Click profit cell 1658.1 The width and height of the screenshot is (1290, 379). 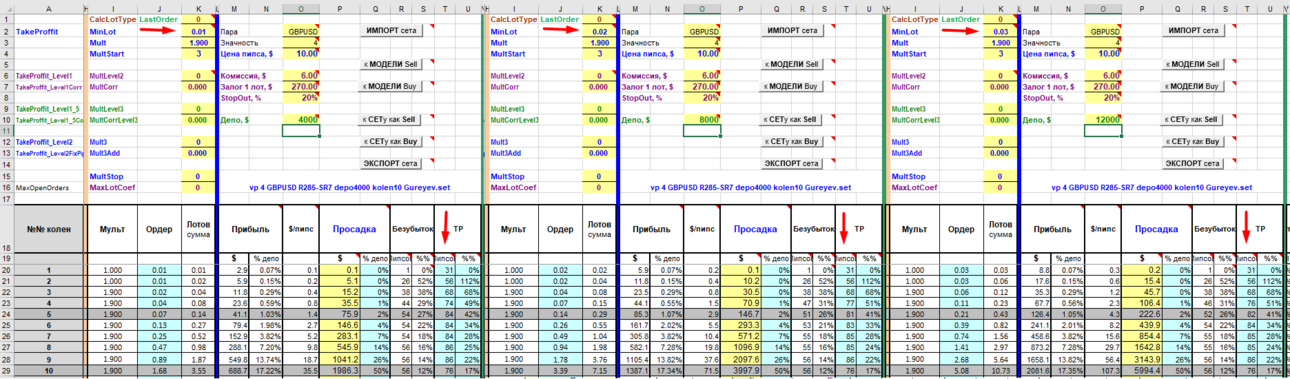tap(1036, 360)
